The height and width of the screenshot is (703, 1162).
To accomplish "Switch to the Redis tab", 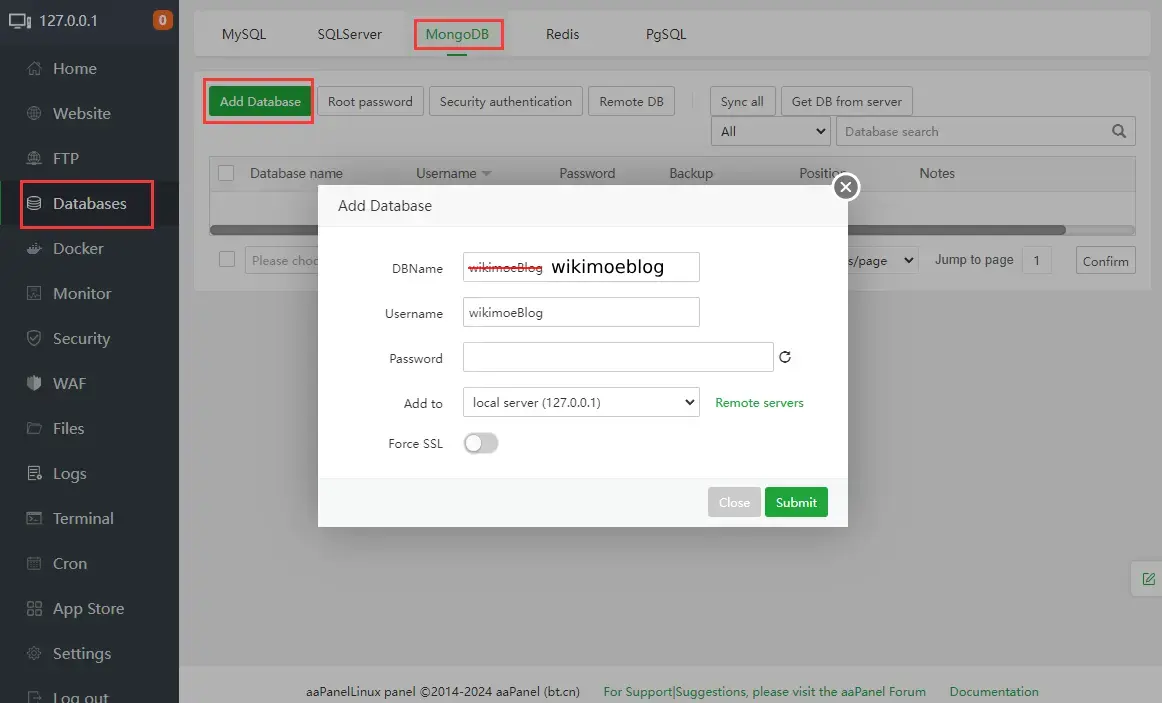I will pos(562,34).
